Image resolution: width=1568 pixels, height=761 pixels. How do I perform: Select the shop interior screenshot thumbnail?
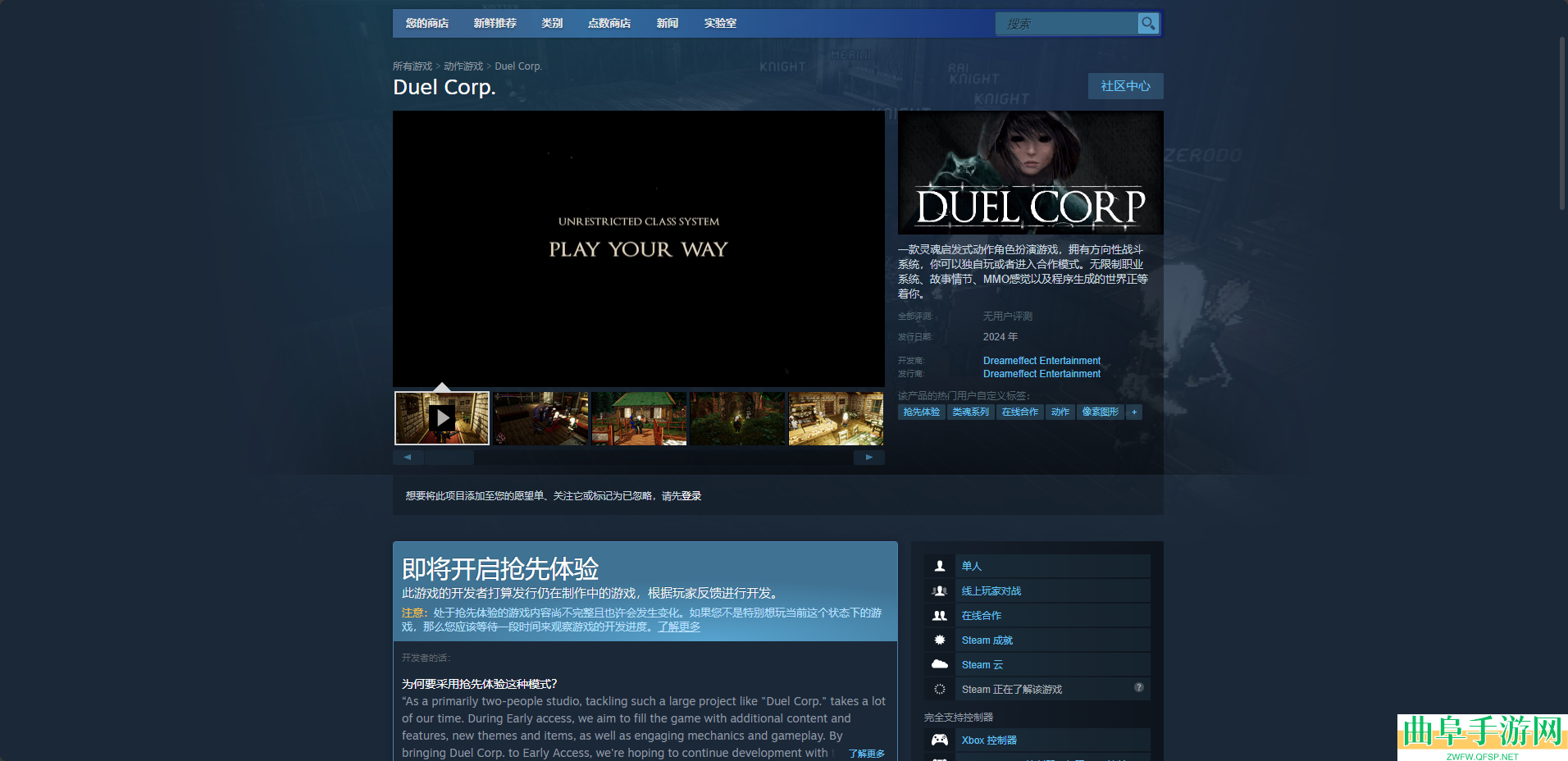coord(836,418)
